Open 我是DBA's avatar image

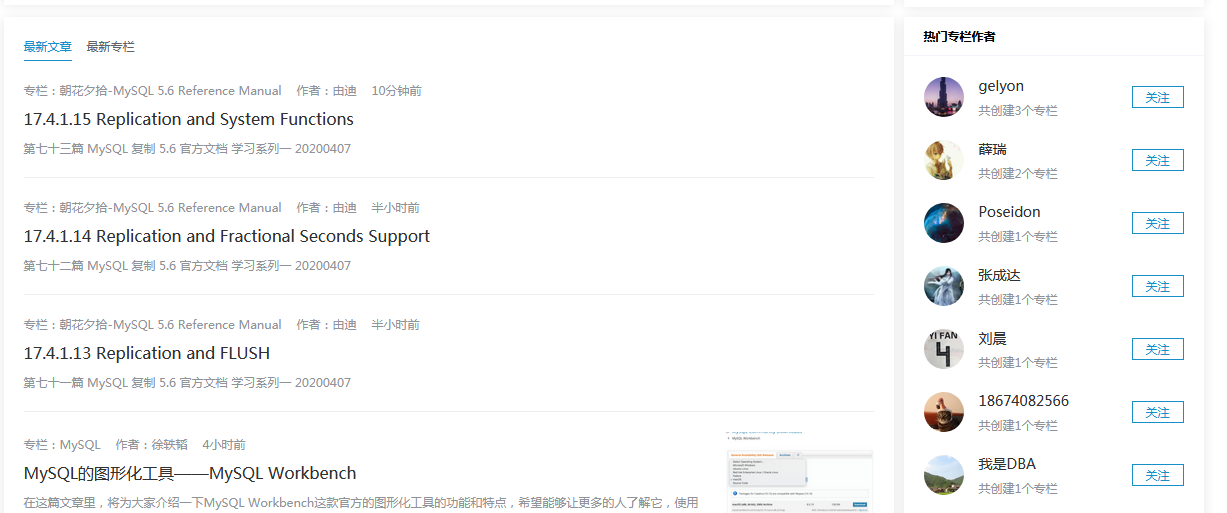(944, 475)
